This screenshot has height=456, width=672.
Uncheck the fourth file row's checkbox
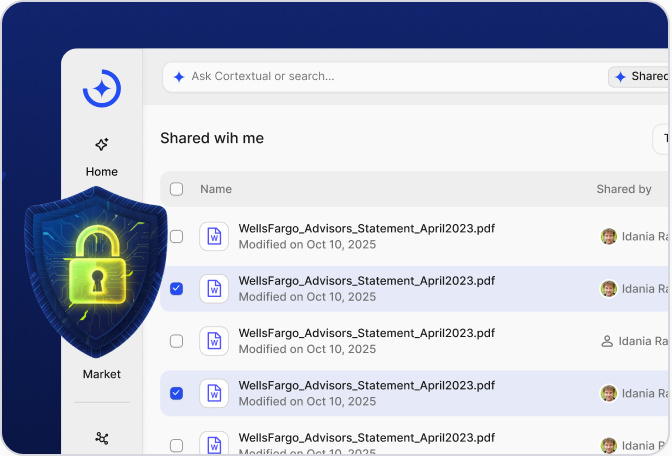pos(177,393)
